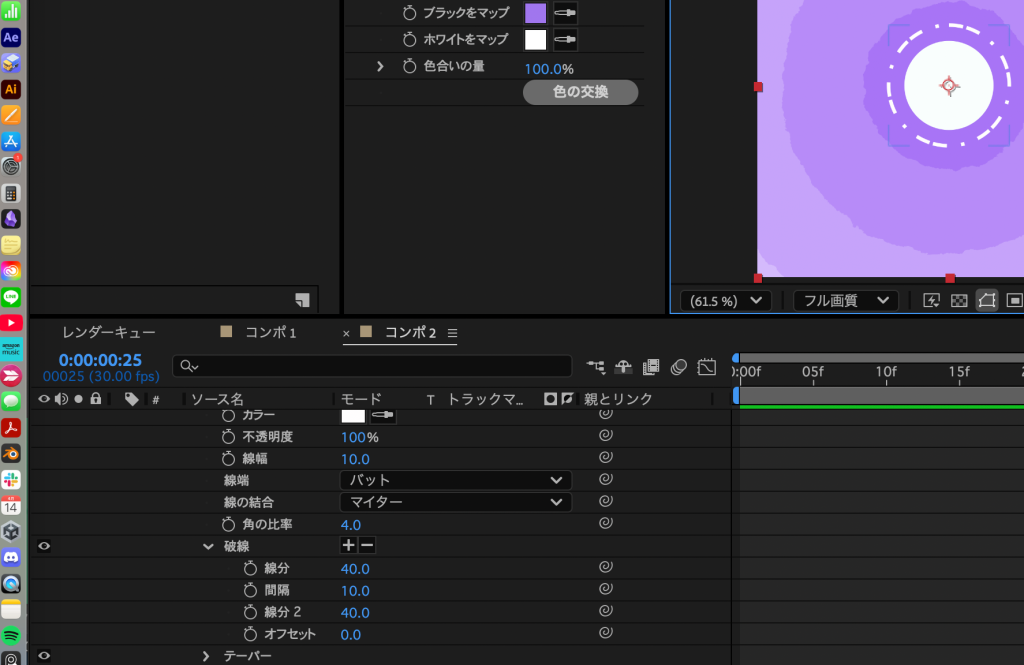Open the レンダーキュー tab
Screen dimensions: 1024x665
(x=109, y=333)
